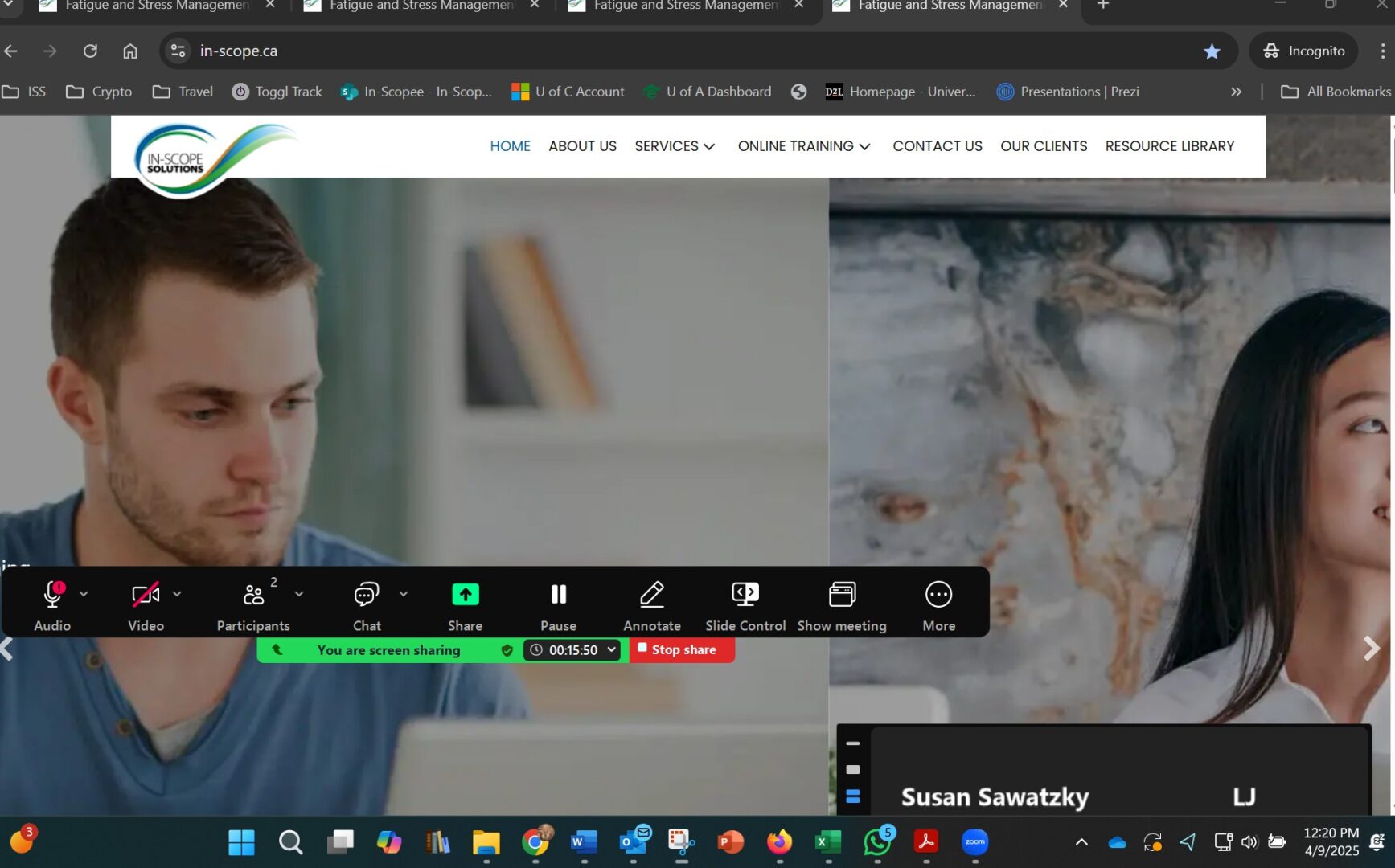Expand the SERVICES dropdown menu
This screenshot has width=1395, height=868.
[x=675, y=146]
